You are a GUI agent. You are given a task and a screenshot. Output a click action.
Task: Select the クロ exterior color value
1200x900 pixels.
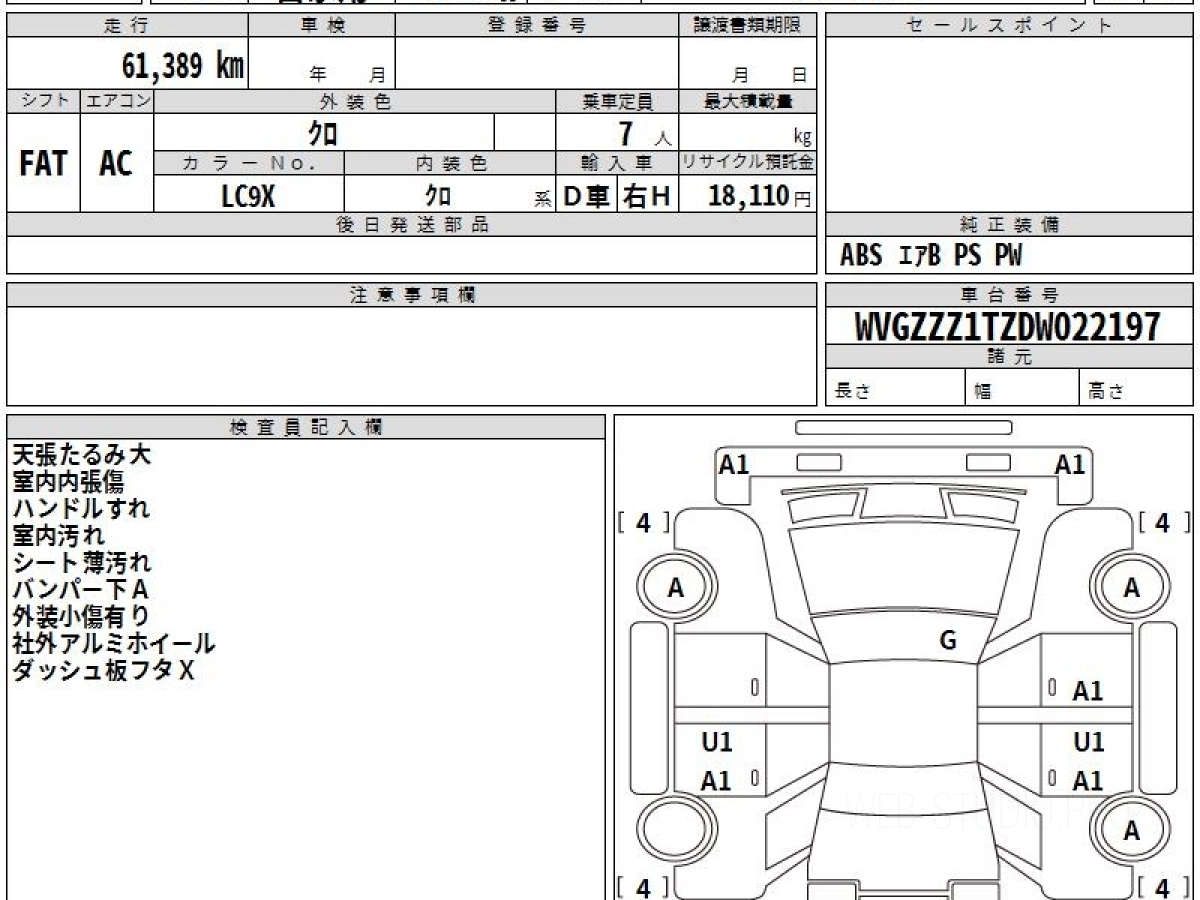click(x=323, y=133)
